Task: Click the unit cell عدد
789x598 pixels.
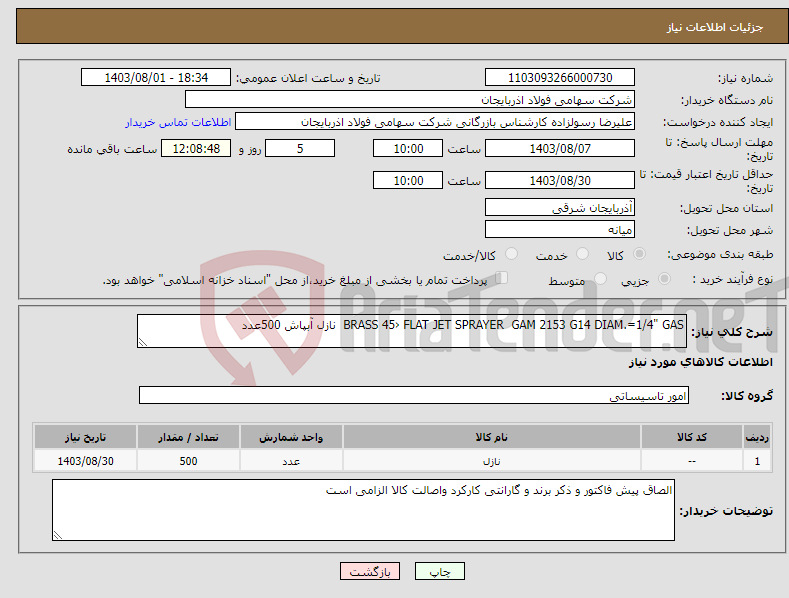Action: point(291,461)
